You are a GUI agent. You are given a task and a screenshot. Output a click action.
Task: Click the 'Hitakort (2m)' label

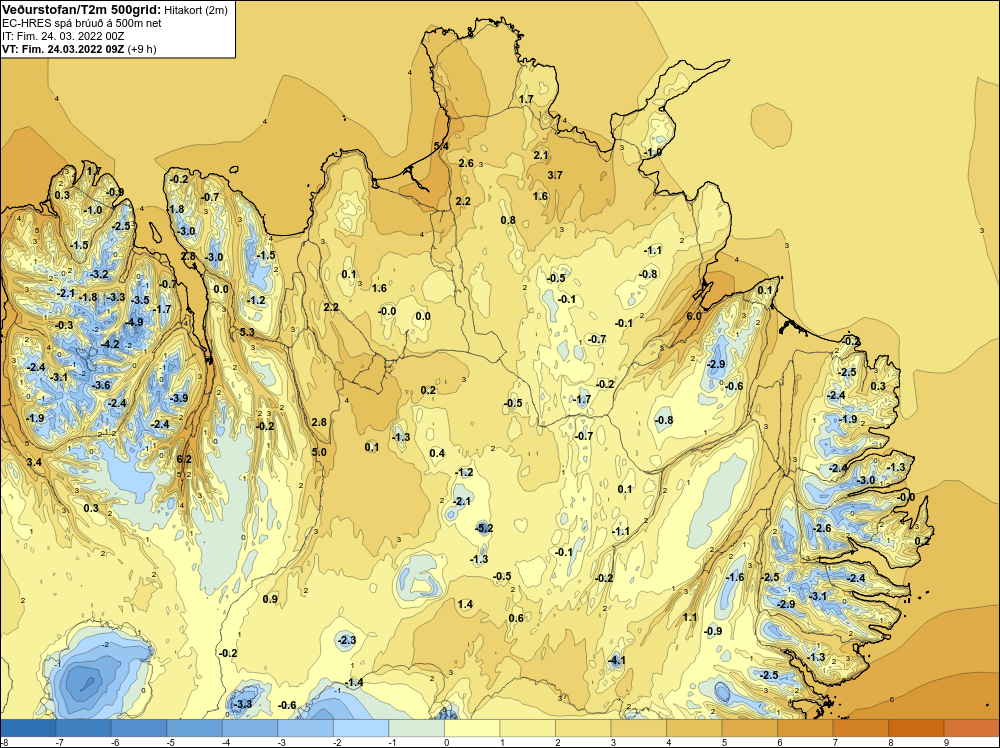coord(196,10)
